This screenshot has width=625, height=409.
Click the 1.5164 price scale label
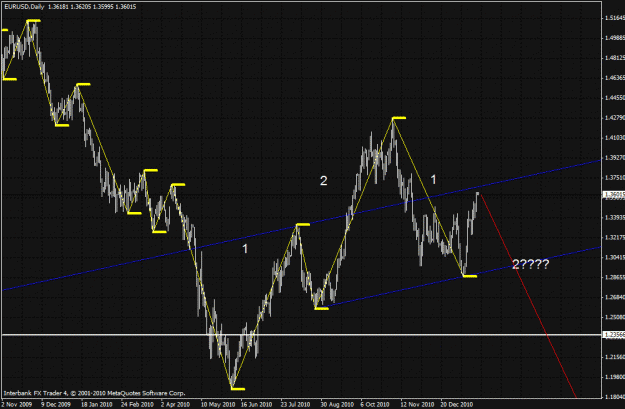point(615,18)
